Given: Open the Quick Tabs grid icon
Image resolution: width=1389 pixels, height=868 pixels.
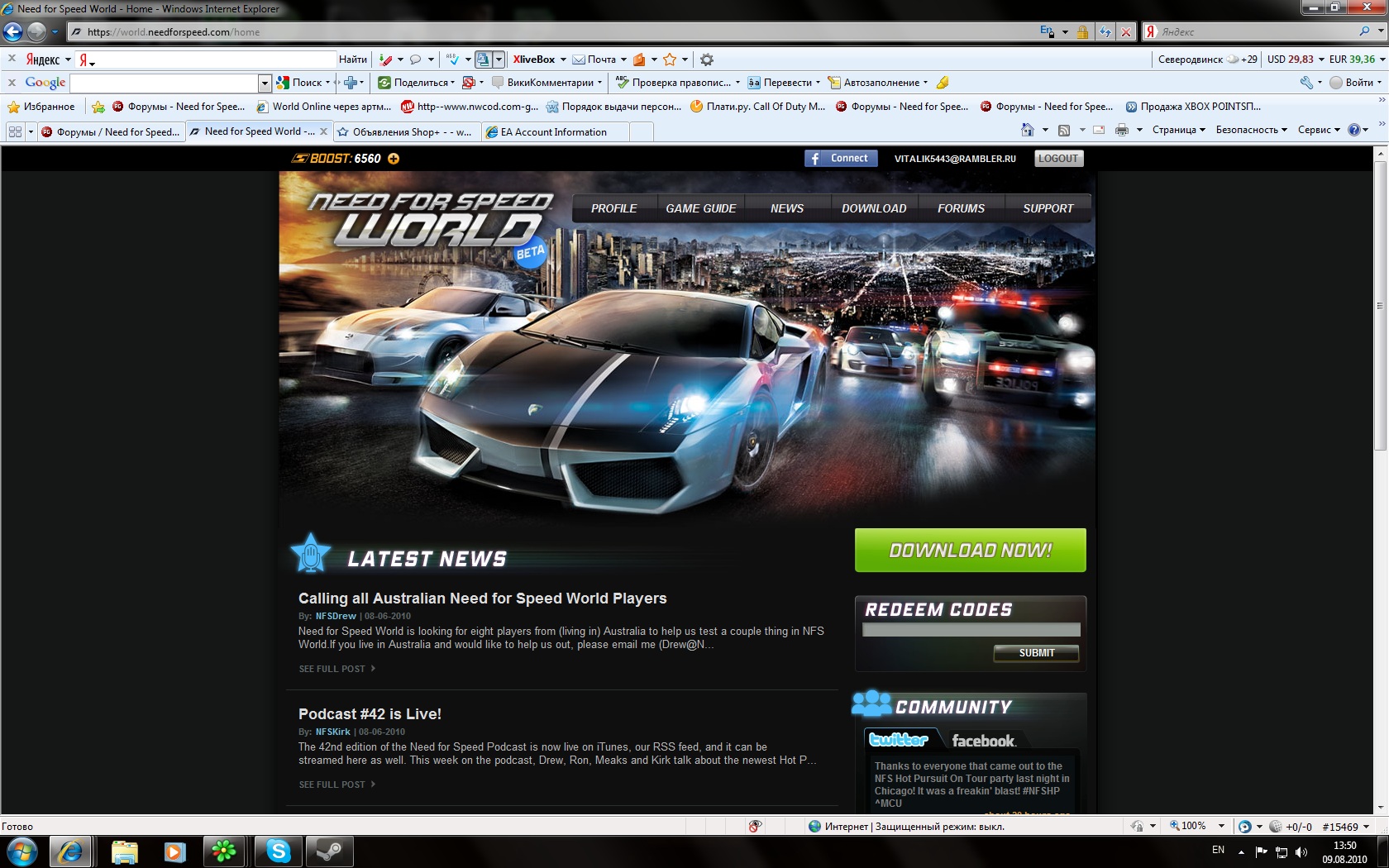Looking at the screenshot, I should tap(15, 131).
